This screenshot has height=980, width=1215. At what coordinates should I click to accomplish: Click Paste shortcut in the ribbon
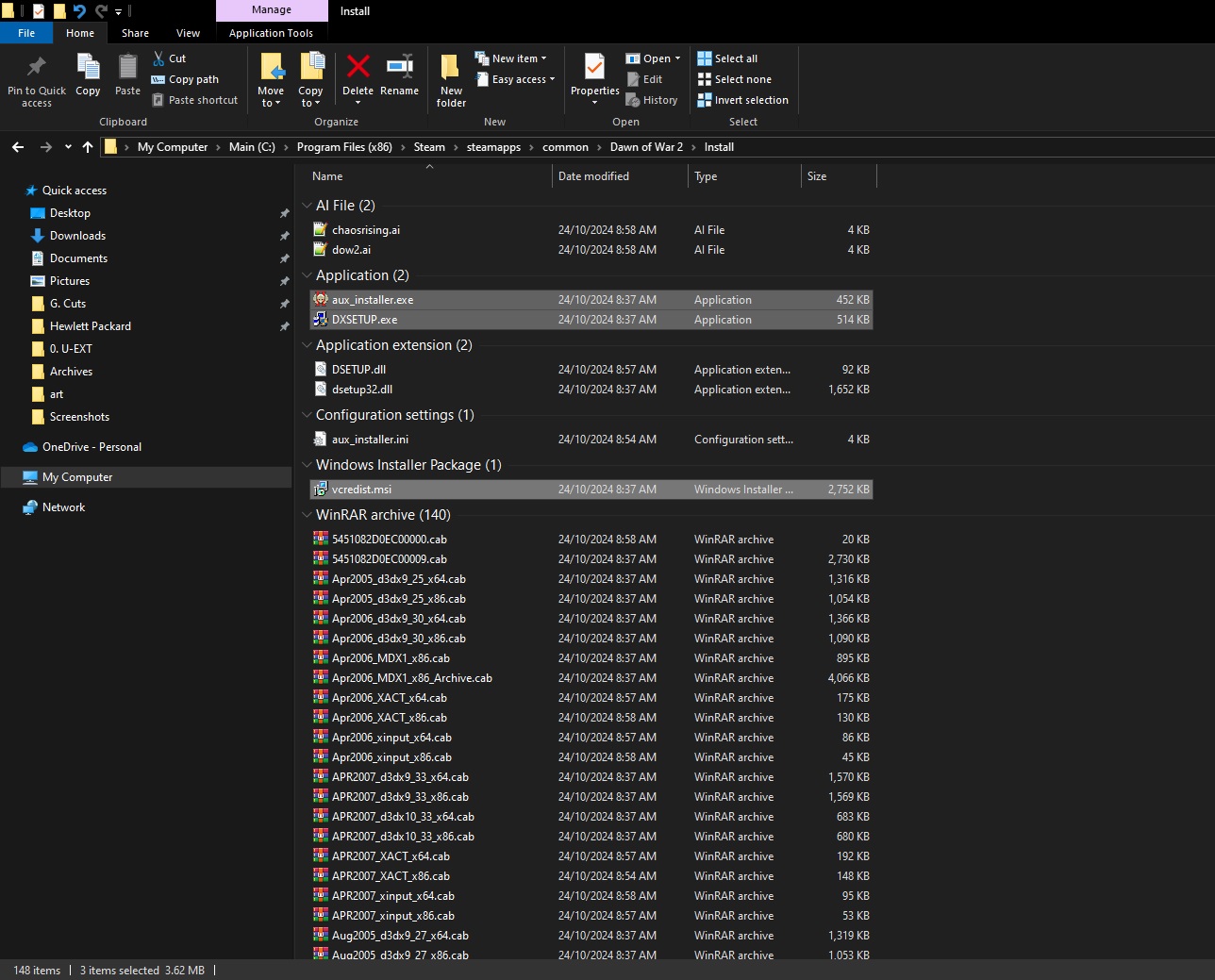(195, 100)
